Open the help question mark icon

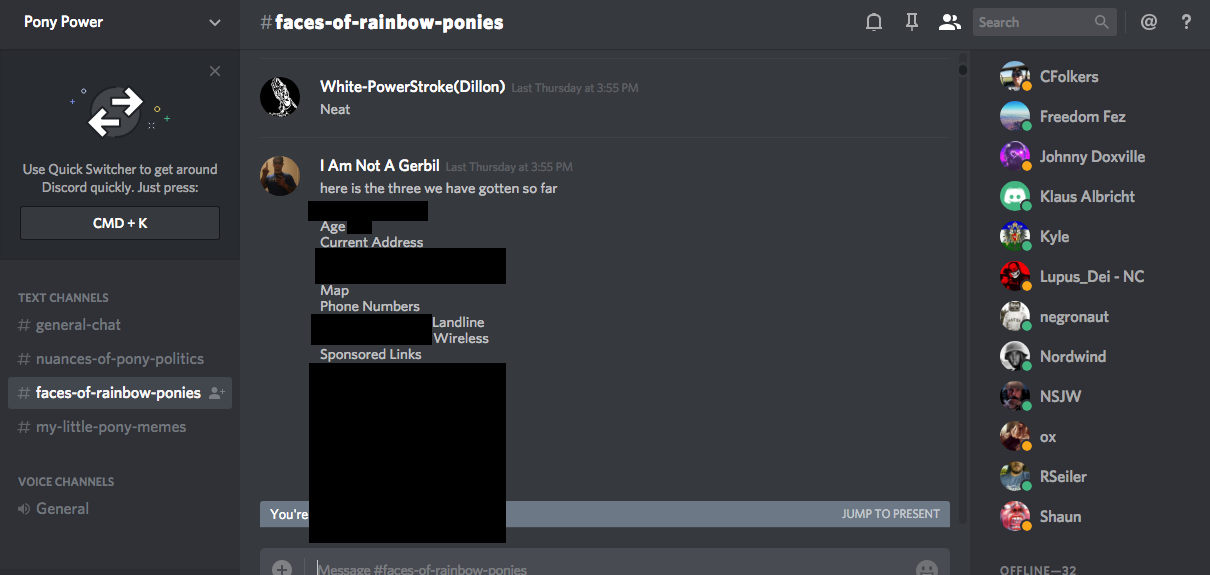(x=1186, y=22)
